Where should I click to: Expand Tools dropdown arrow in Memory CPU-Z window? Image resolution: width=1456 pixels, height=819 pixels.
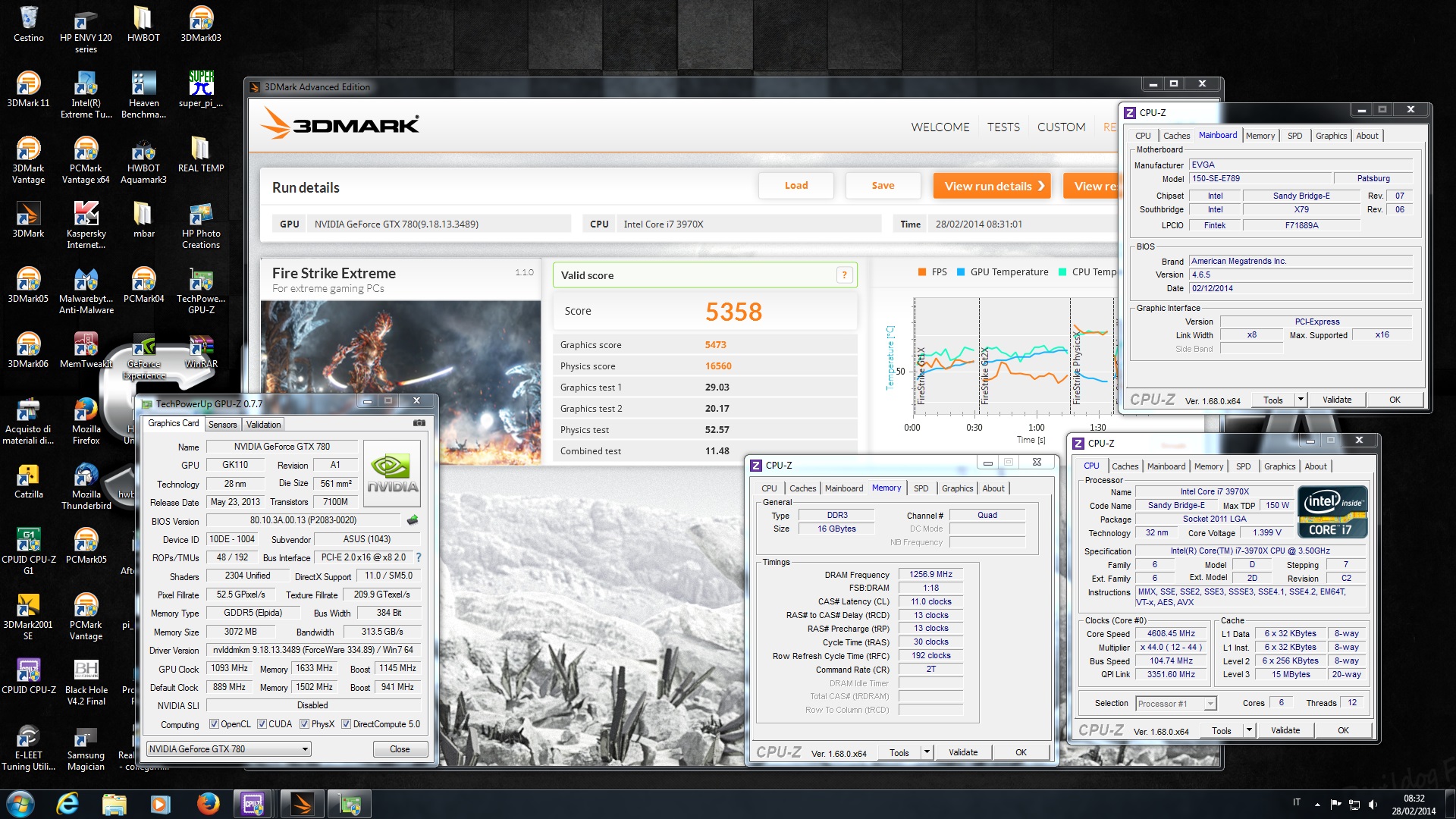tap(926, 752)
